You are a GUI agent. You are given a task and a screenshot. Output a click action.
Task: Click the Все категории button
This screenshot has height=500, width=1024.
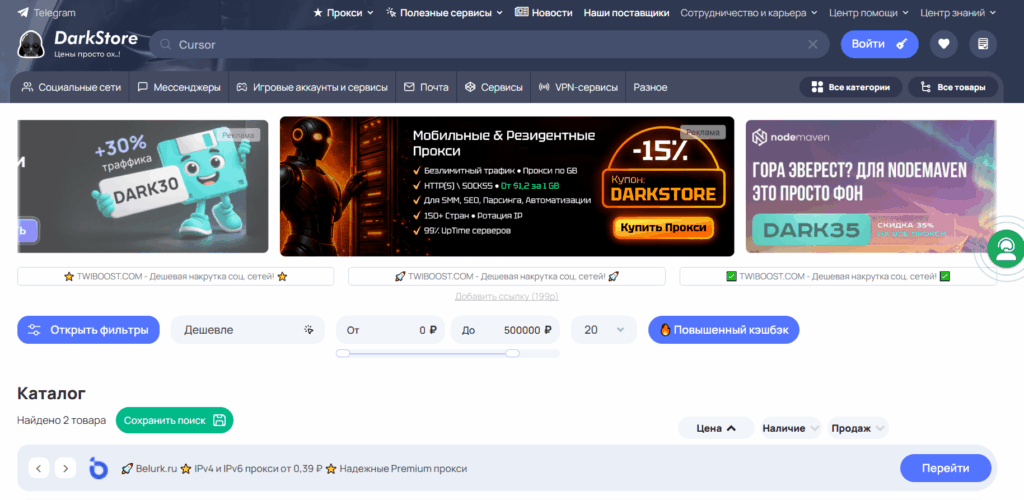851,87
